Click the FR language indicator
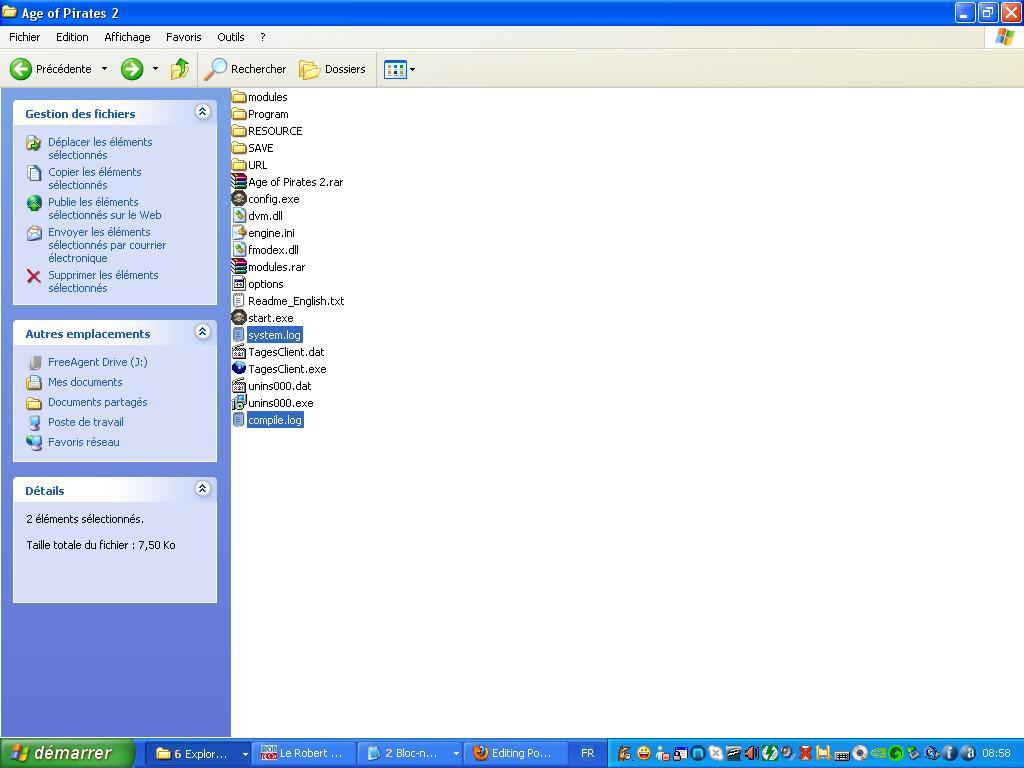 tap(587, 753)
